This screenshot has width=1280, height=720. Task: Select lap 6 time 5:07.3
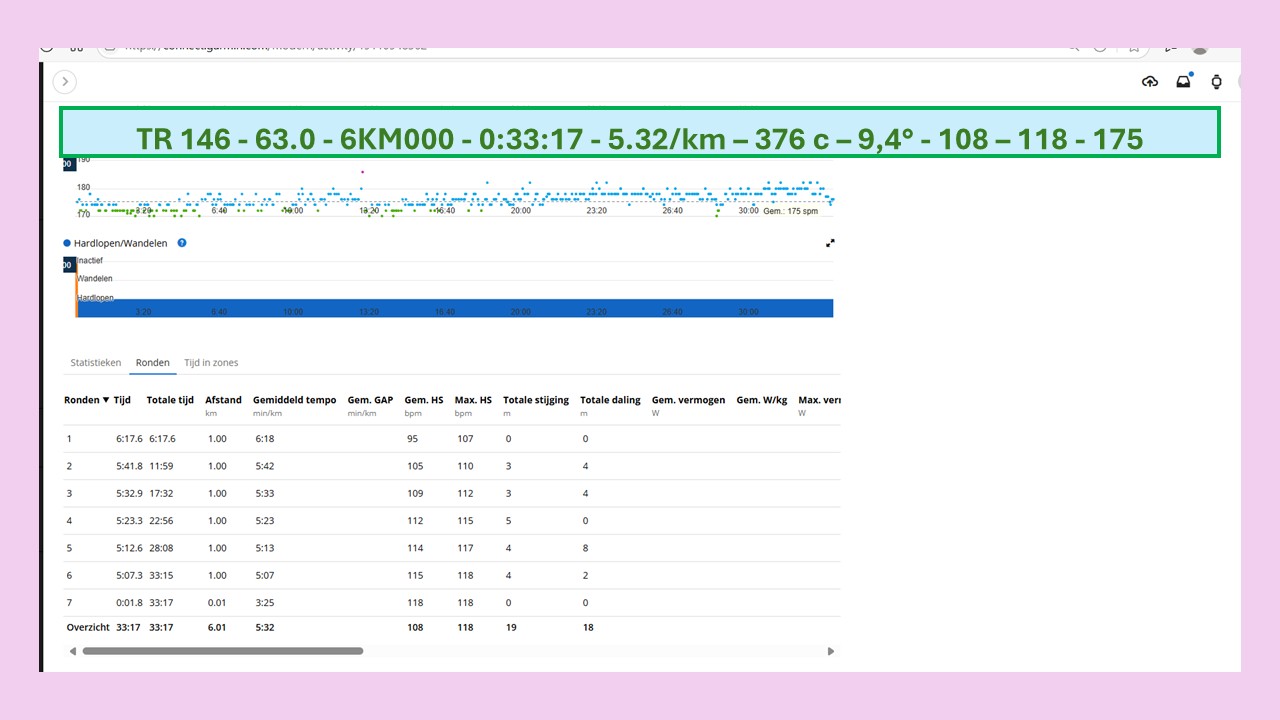(129, 576)
